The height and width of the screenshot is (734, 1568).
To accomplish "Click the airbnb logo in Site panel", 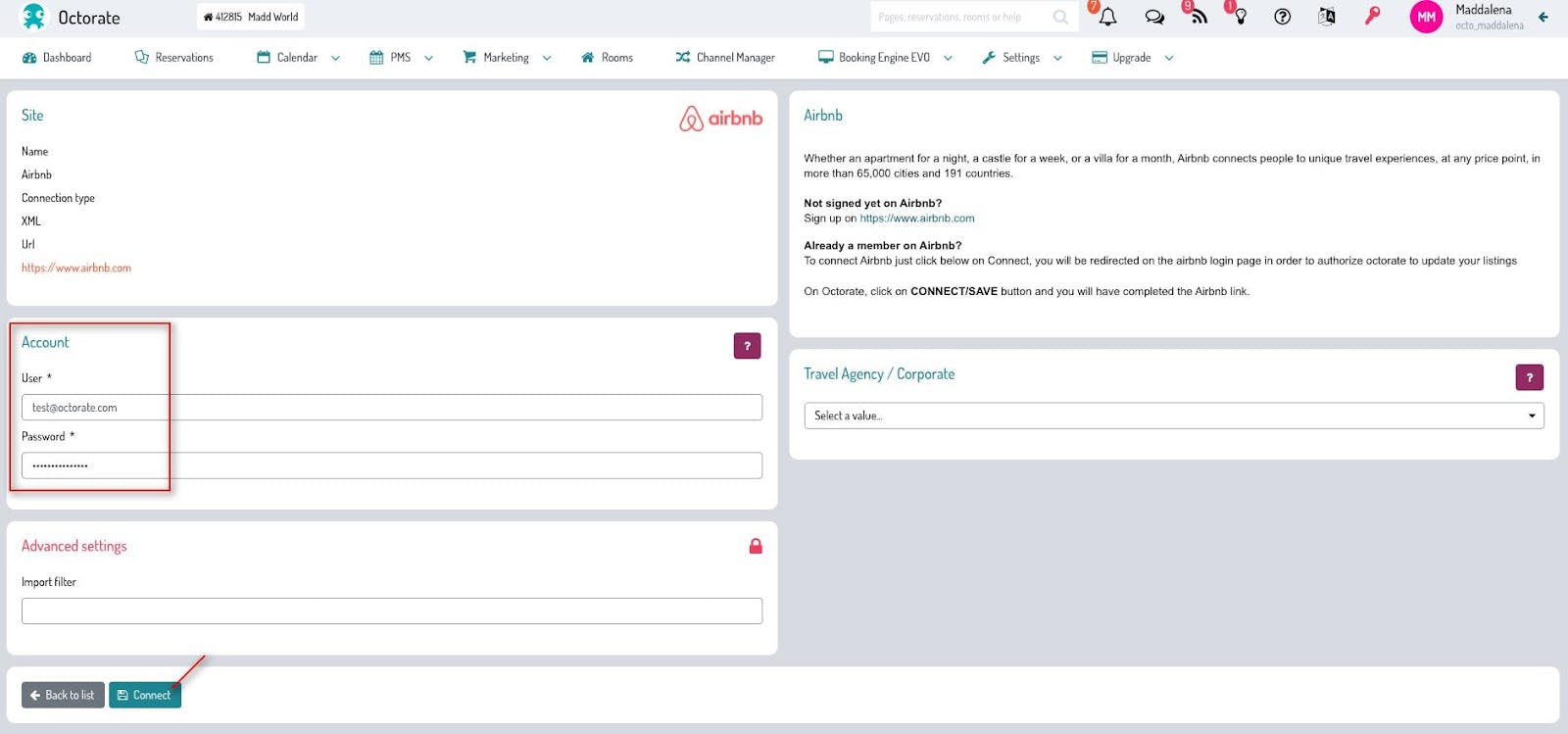I will [x=721, y=119].
